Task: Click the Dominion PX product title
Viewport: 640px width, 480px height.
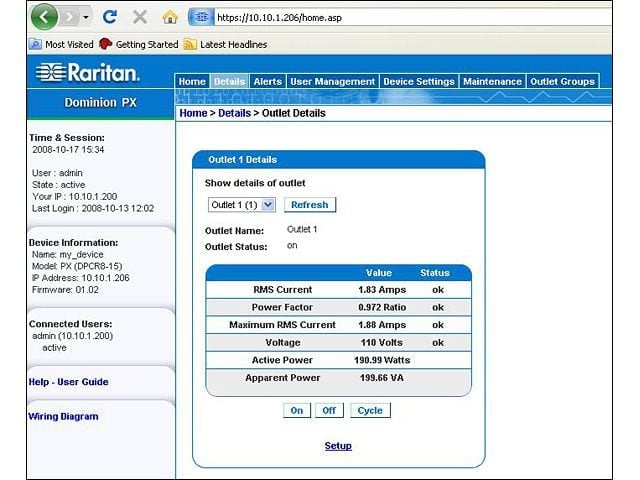Action: pos(100,102)
